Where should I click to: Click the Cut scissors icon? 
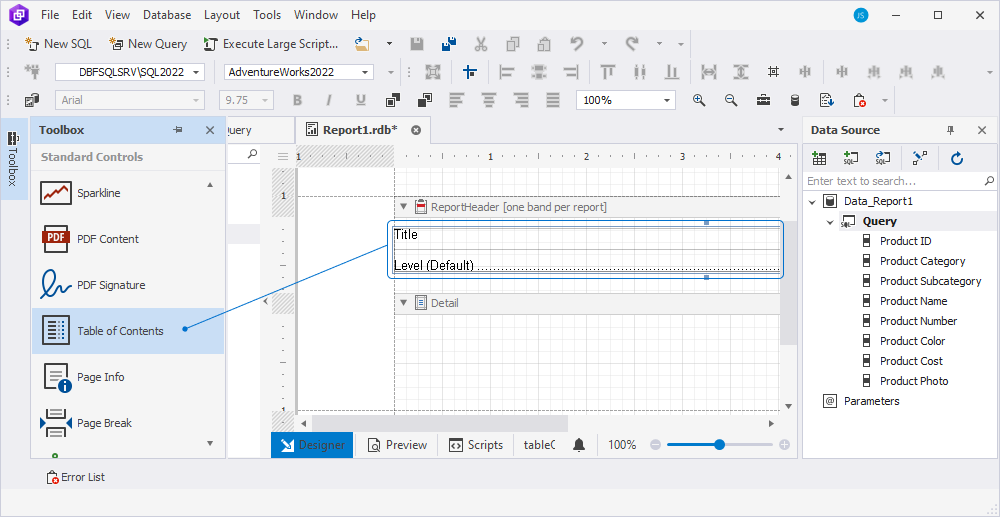(481, 44)
